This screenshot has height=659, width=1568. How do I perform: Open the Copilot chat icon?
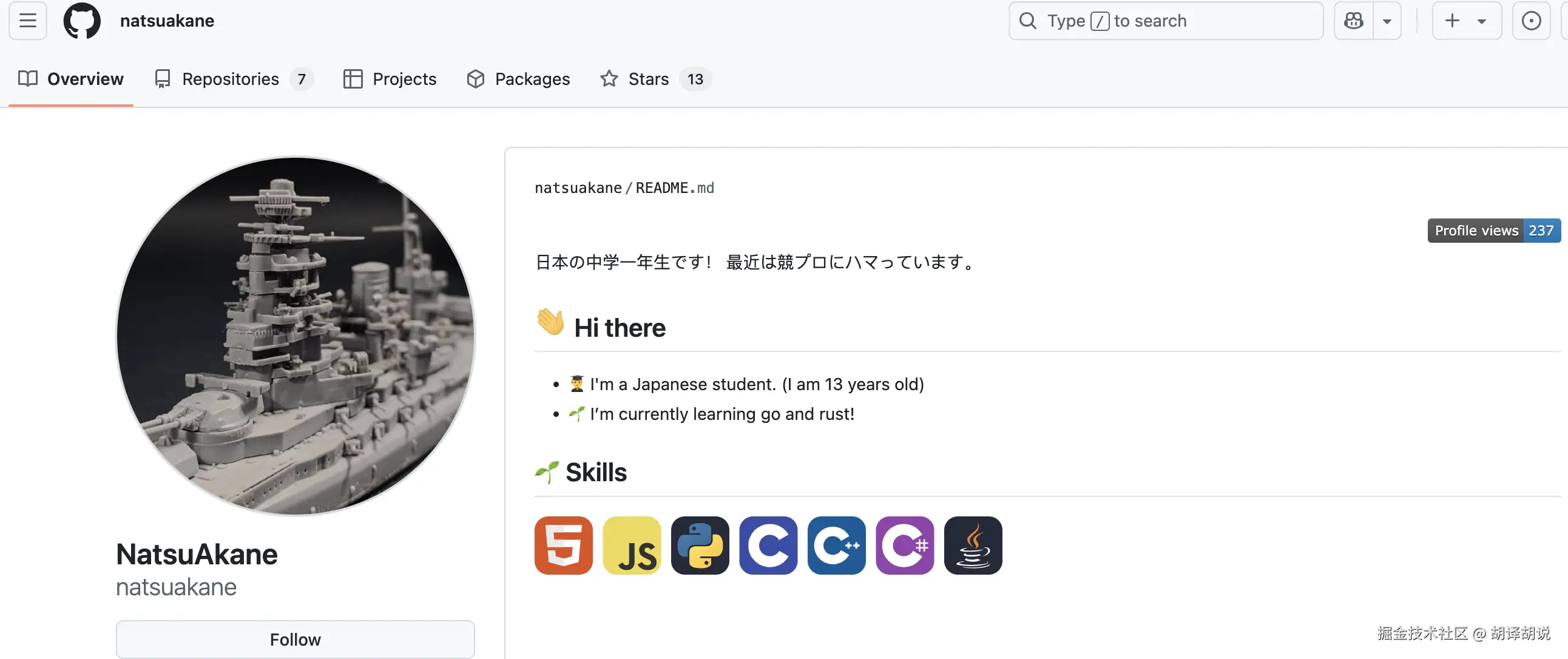point(1353,21)
